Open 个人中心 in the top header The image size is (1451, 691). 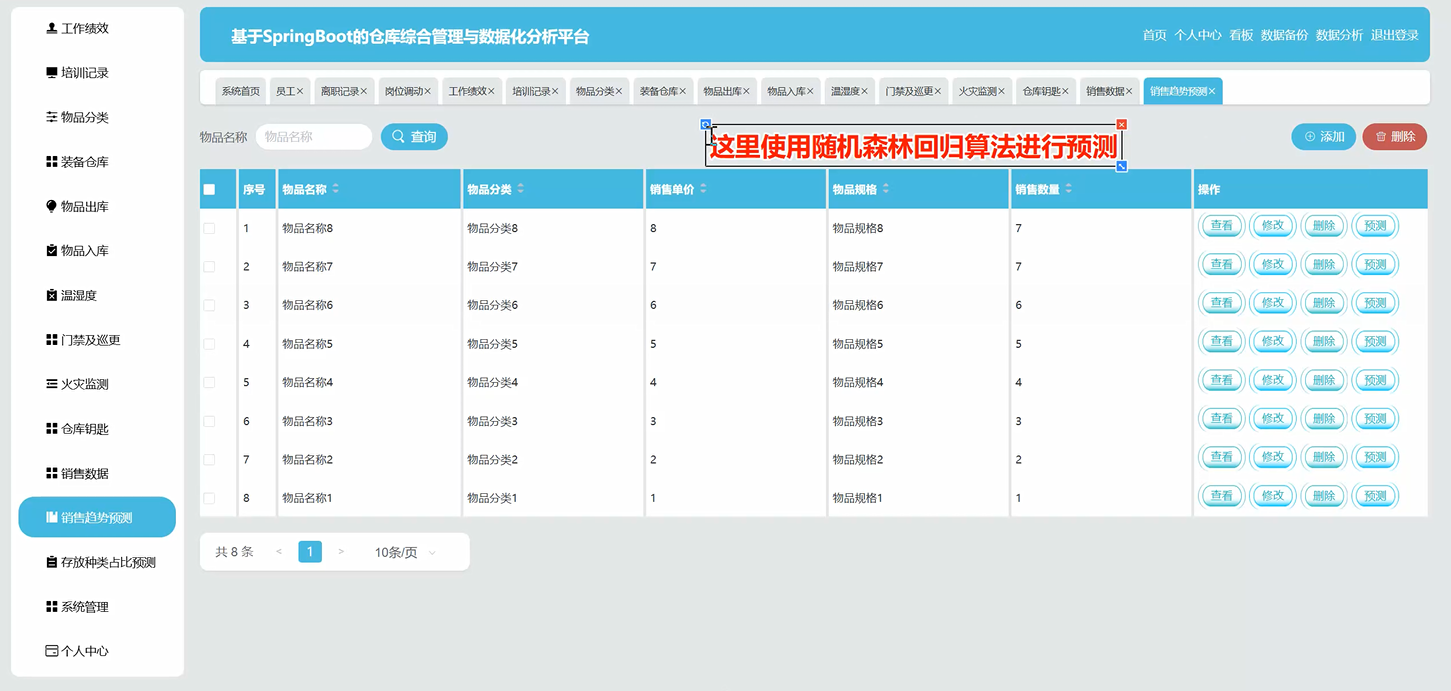coord(1198,35)
